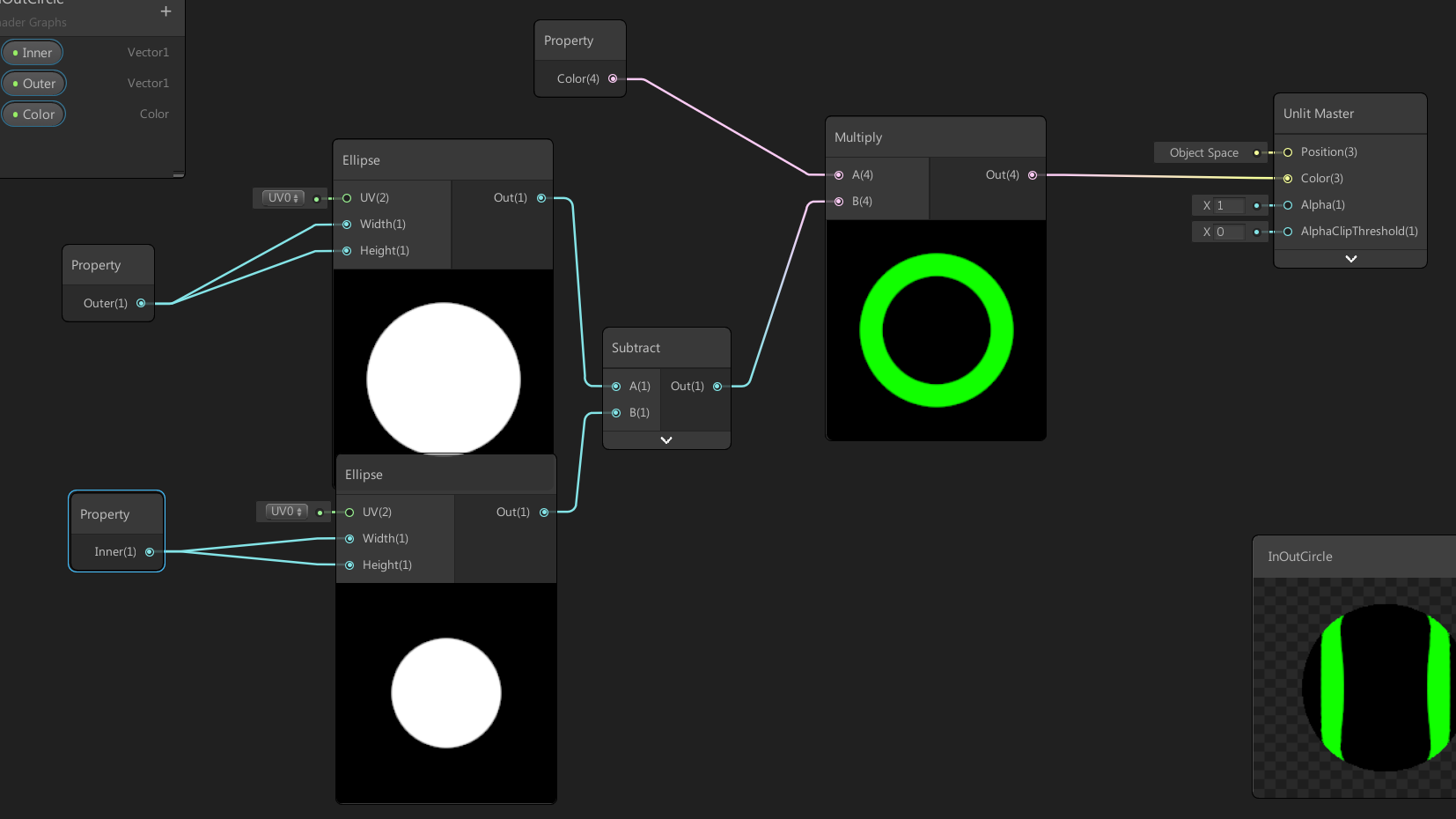This screenshot has width=1456, height=819.
Task: Click the Out(4) output port on Multiply node
Action: [1032, 174]
